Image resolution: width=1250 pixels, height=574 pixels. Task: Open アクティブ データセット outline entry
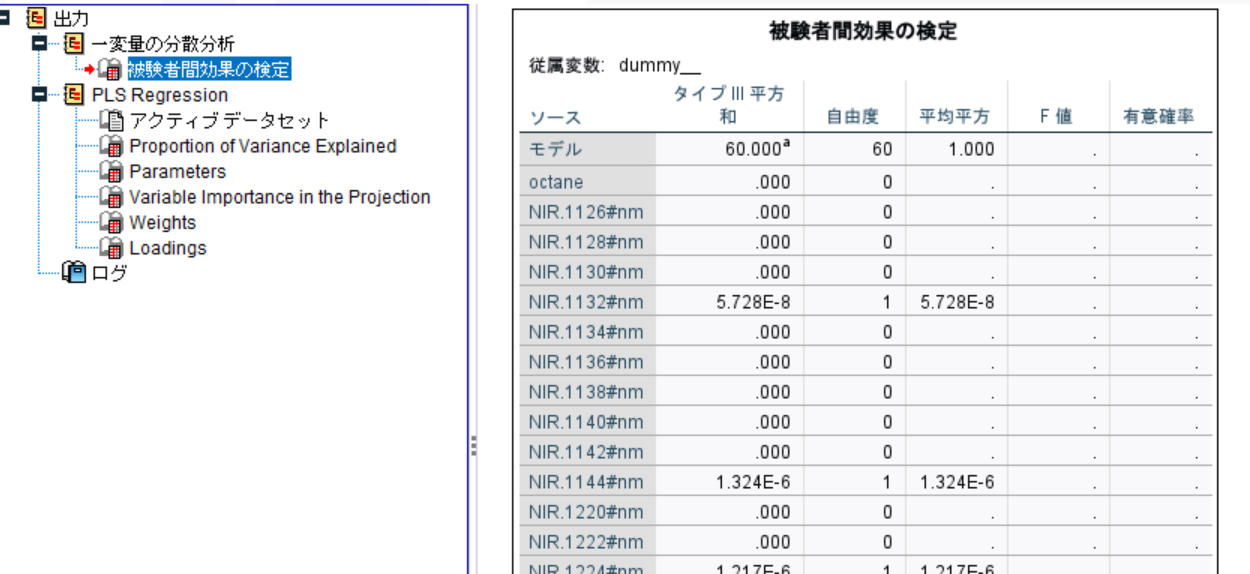coord(230,121)
